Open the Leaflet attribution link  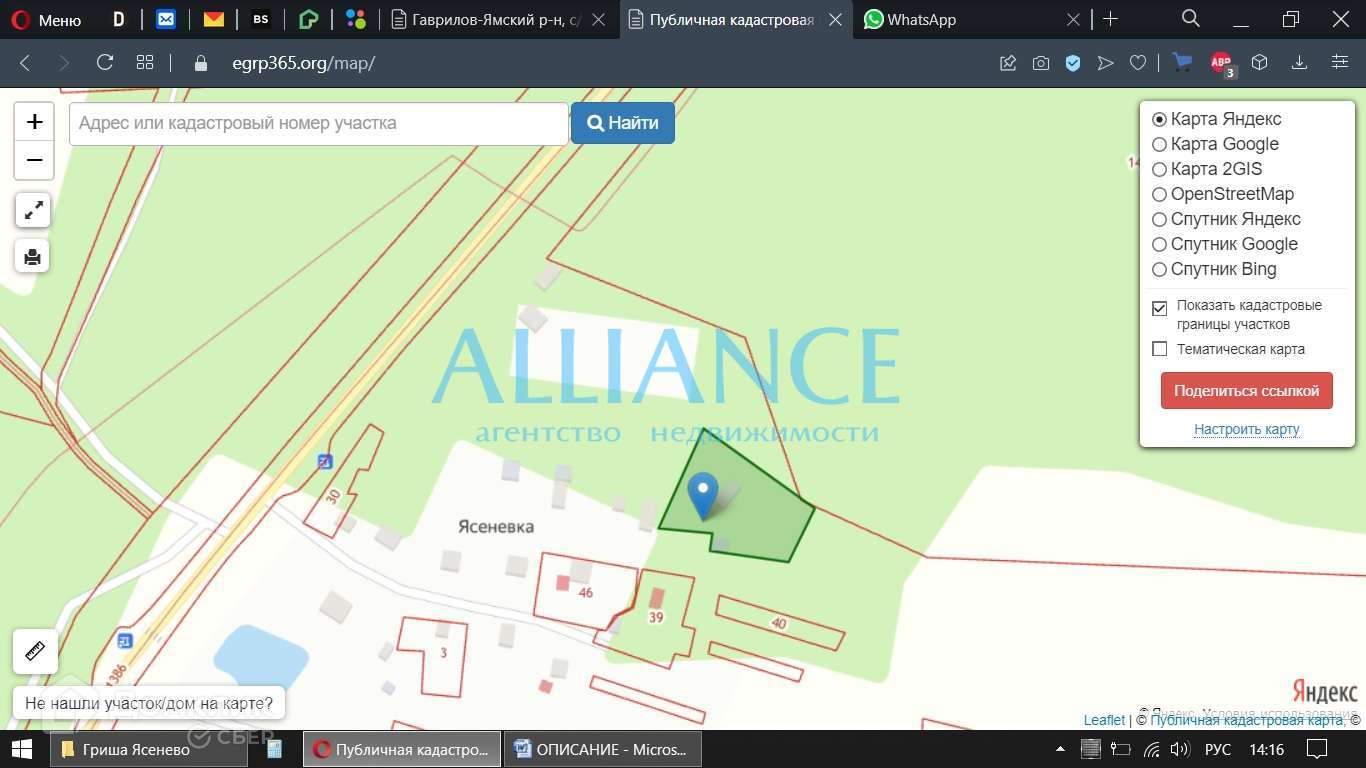(1104, 720)
